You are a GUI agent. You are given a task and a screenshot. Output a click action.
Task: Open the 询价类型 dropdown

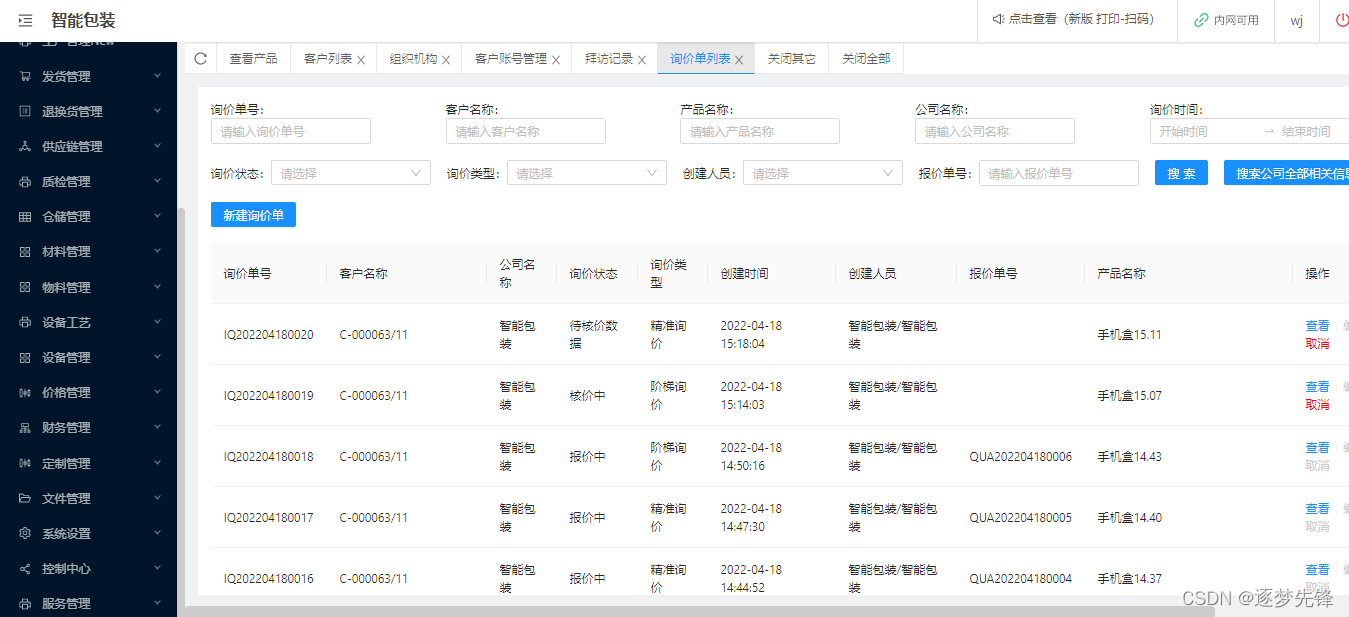pyautogui.click(x=587, y=173)
